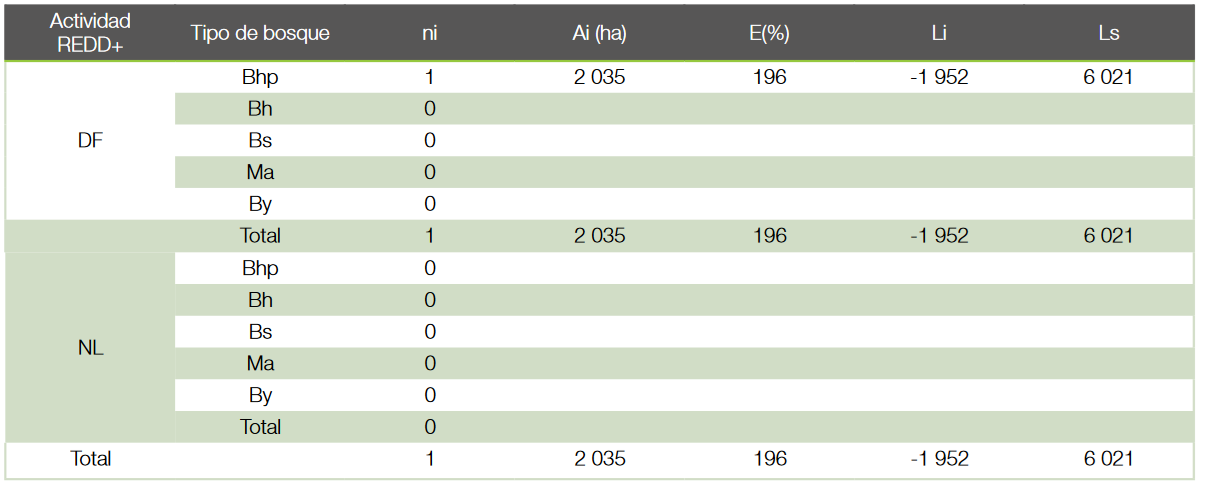Screen dimensions: 1207x483
Task: Select the 'By' cell in NL section
Action: [x=260, y=396]
